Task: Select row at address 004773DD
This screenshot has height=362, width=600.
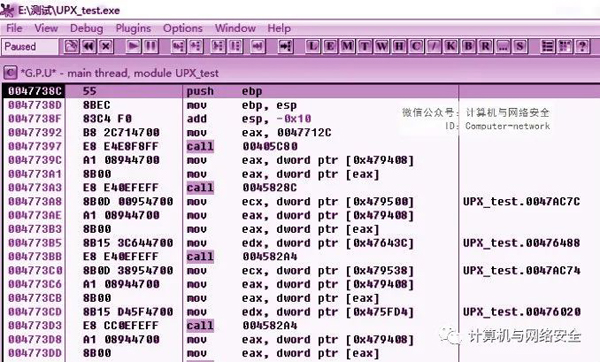Action: (x=300, y=353)
